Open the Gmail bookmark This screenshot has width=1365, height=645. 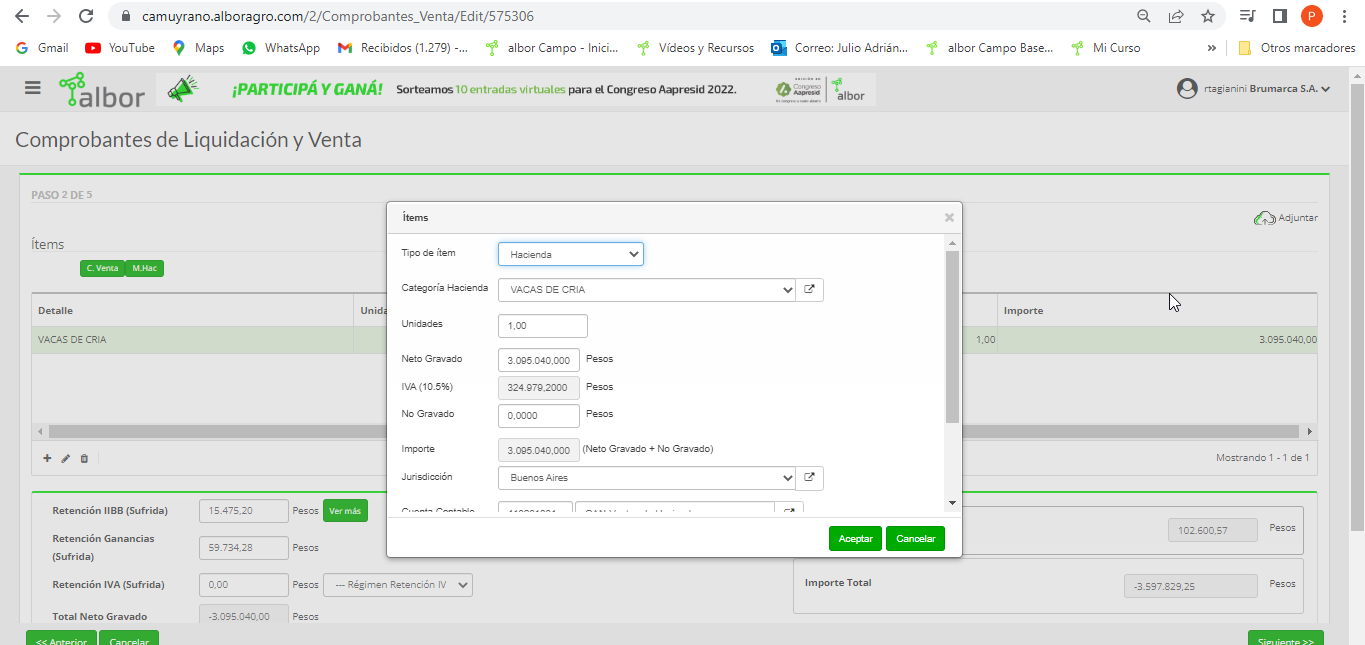tap(42, 48)
